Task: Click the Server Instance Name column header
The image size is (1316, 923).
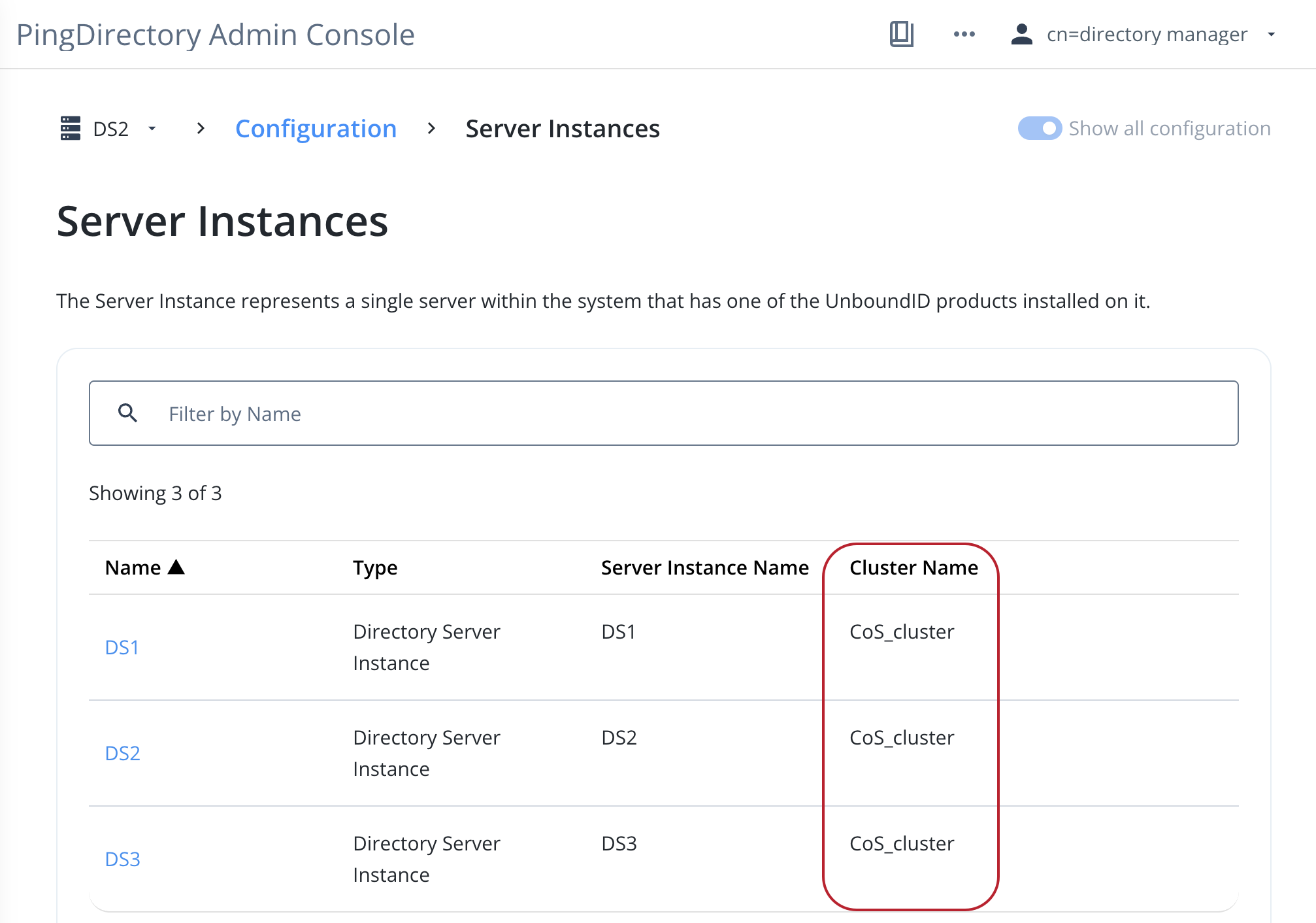Action: point(704,567)
